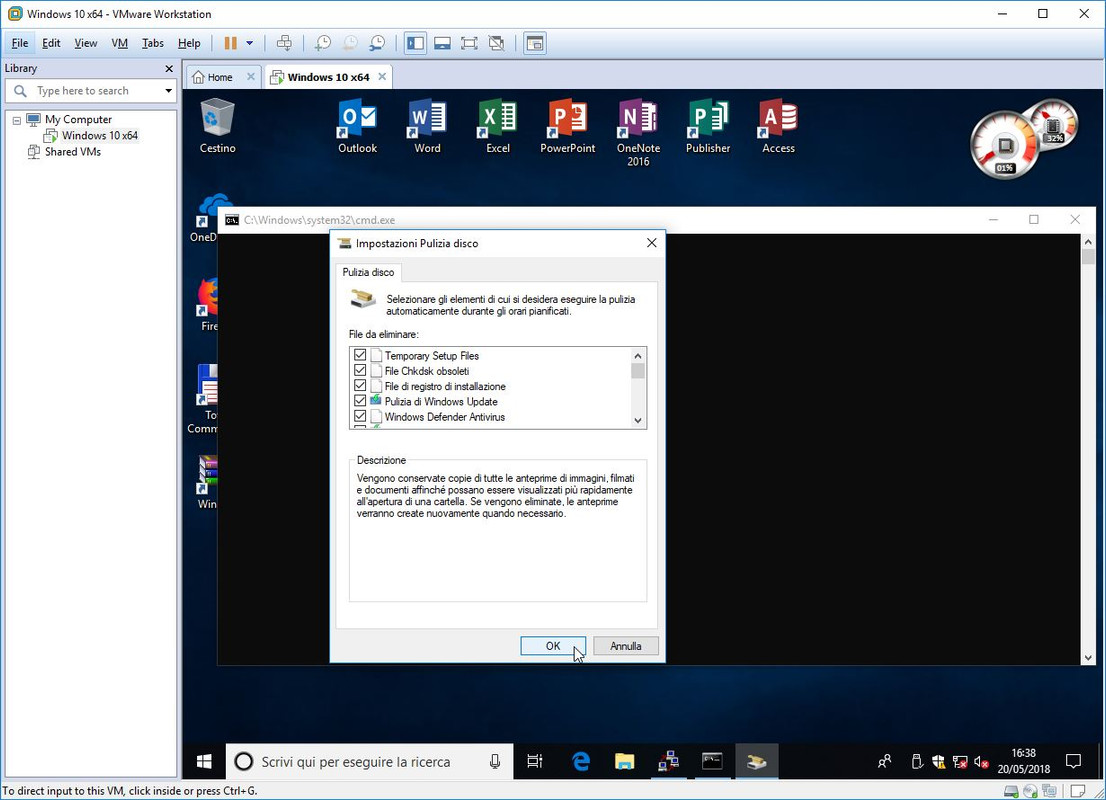Click the Unity mode icon in the toolbar

click(x=497, y=43)
